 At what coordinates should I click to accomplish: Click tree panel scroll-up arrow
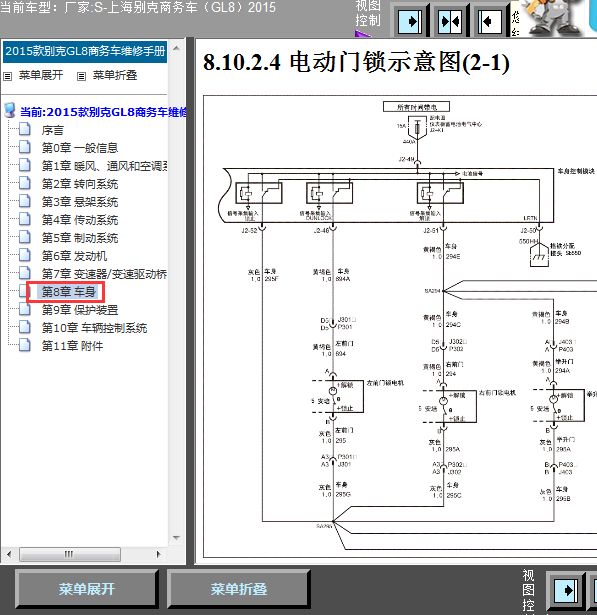177,48
